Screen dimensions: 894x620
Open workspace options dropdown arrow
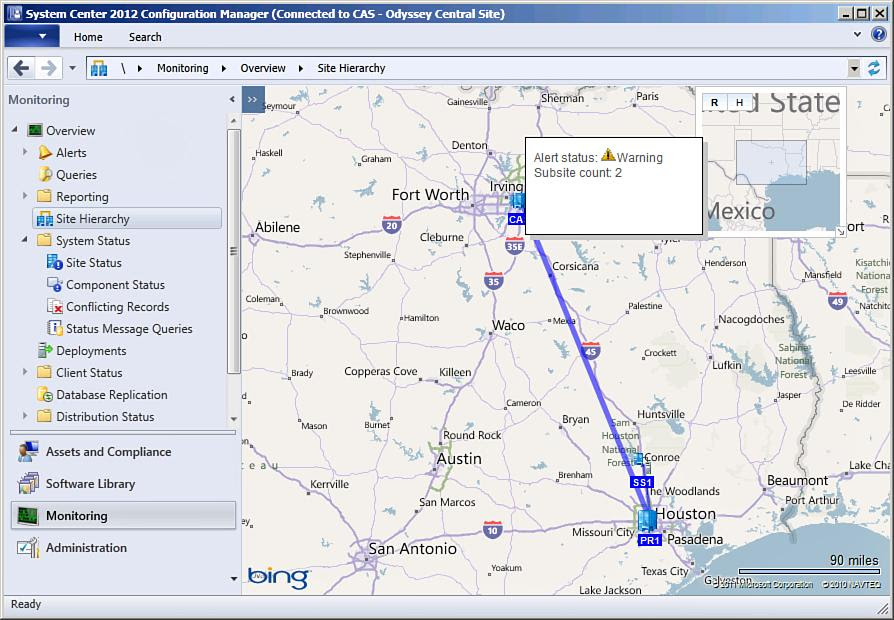(x=234, y=578)
